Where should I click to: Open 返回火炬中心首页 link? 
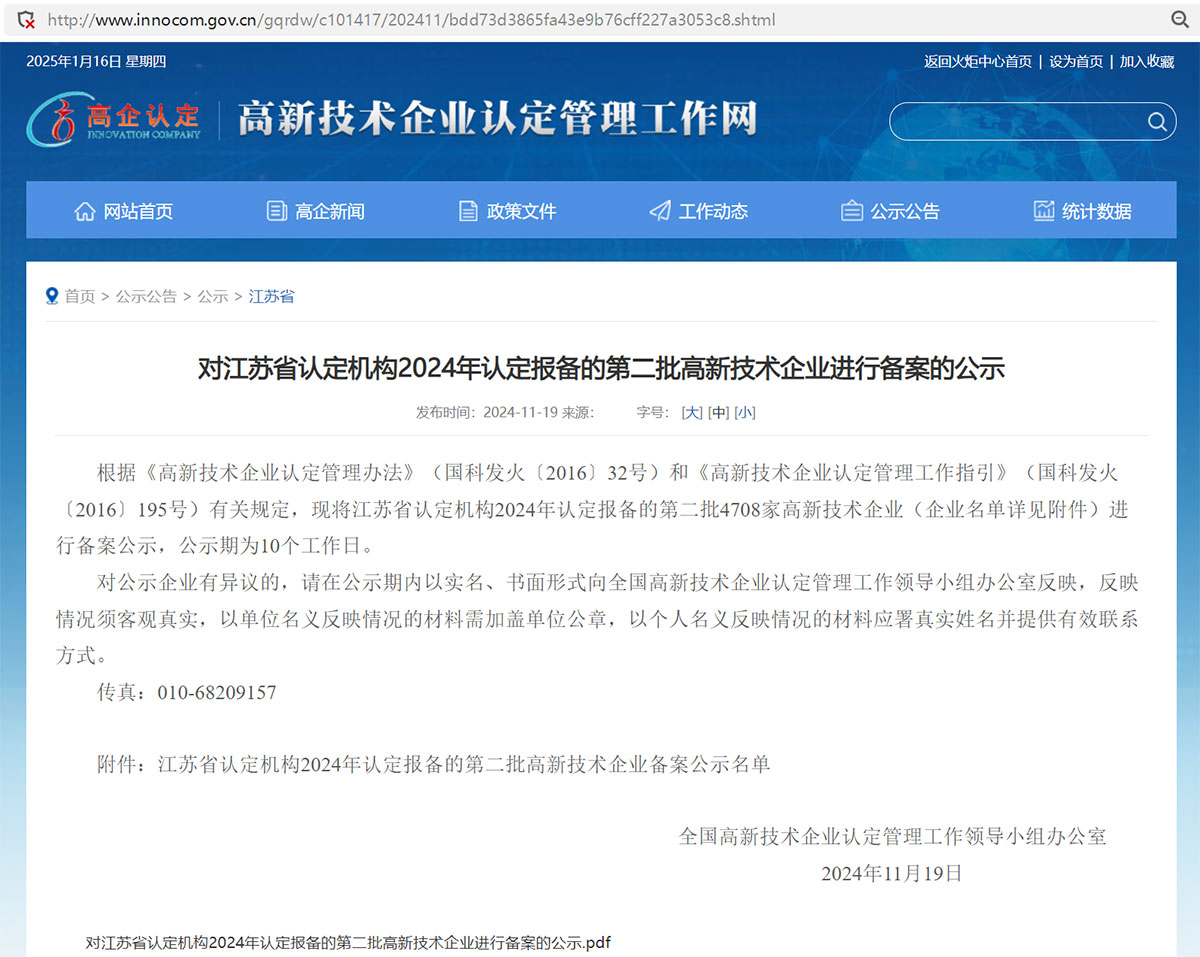click(x=977, y=61)
